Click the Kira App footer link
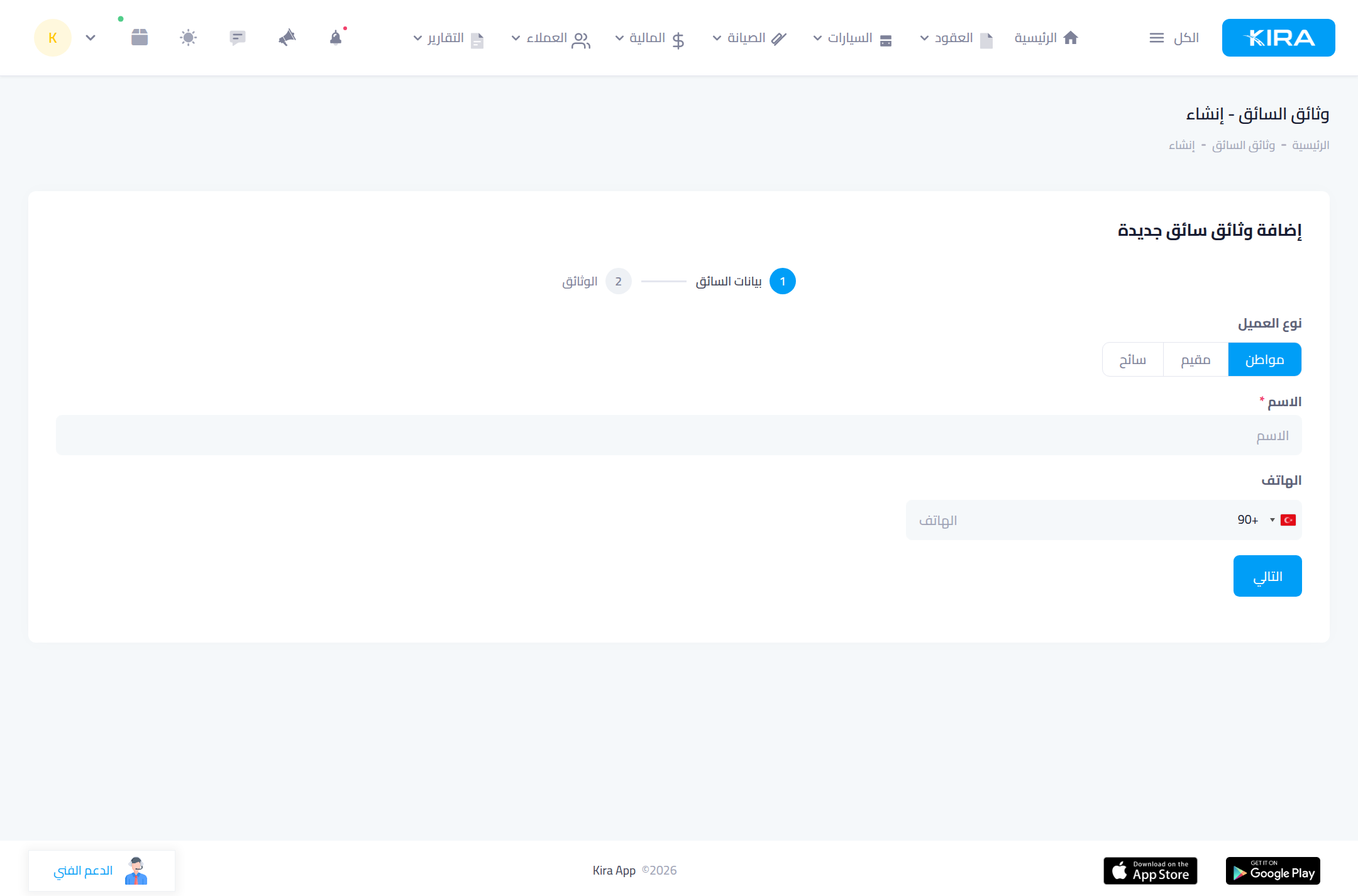The width and height of the screenshot is (1358, 896). 614,870
